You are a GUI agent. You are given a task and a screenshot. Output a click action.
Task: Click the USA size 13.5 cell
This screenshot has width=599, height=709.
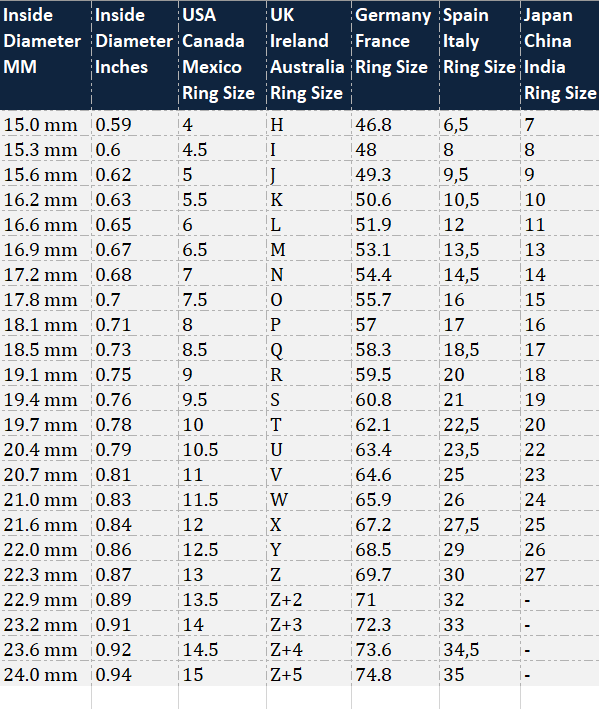coord(222,599)
